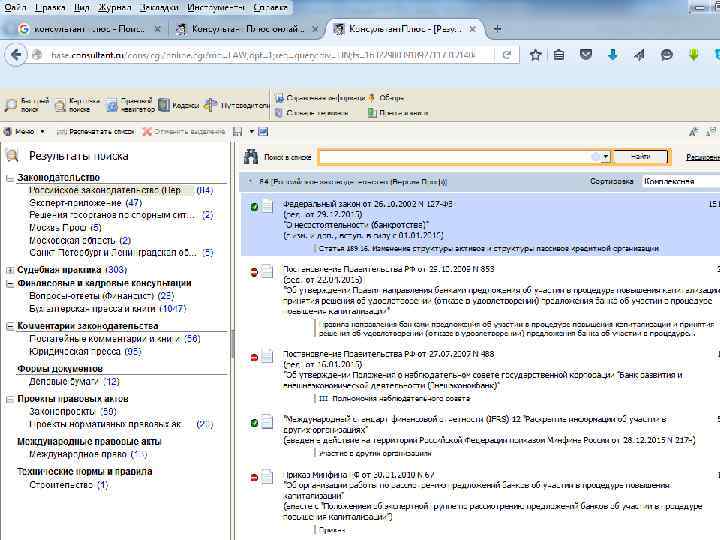This screenshot has height=540, width=720.
Task: Open the Вид menu
Action: click(81, 8)
